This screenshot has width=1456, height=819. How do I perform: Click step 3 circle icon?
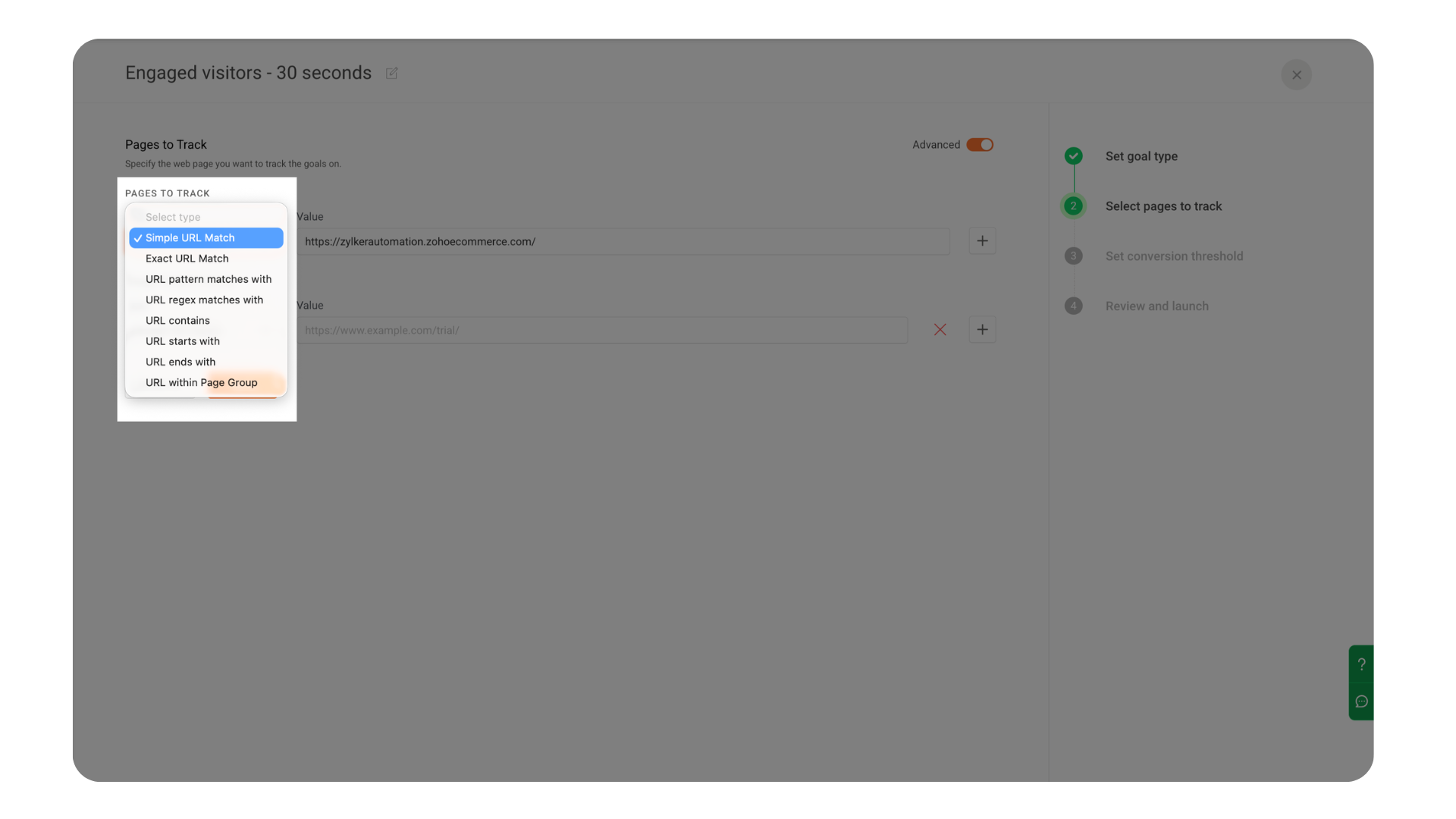tap(1073, 256)
